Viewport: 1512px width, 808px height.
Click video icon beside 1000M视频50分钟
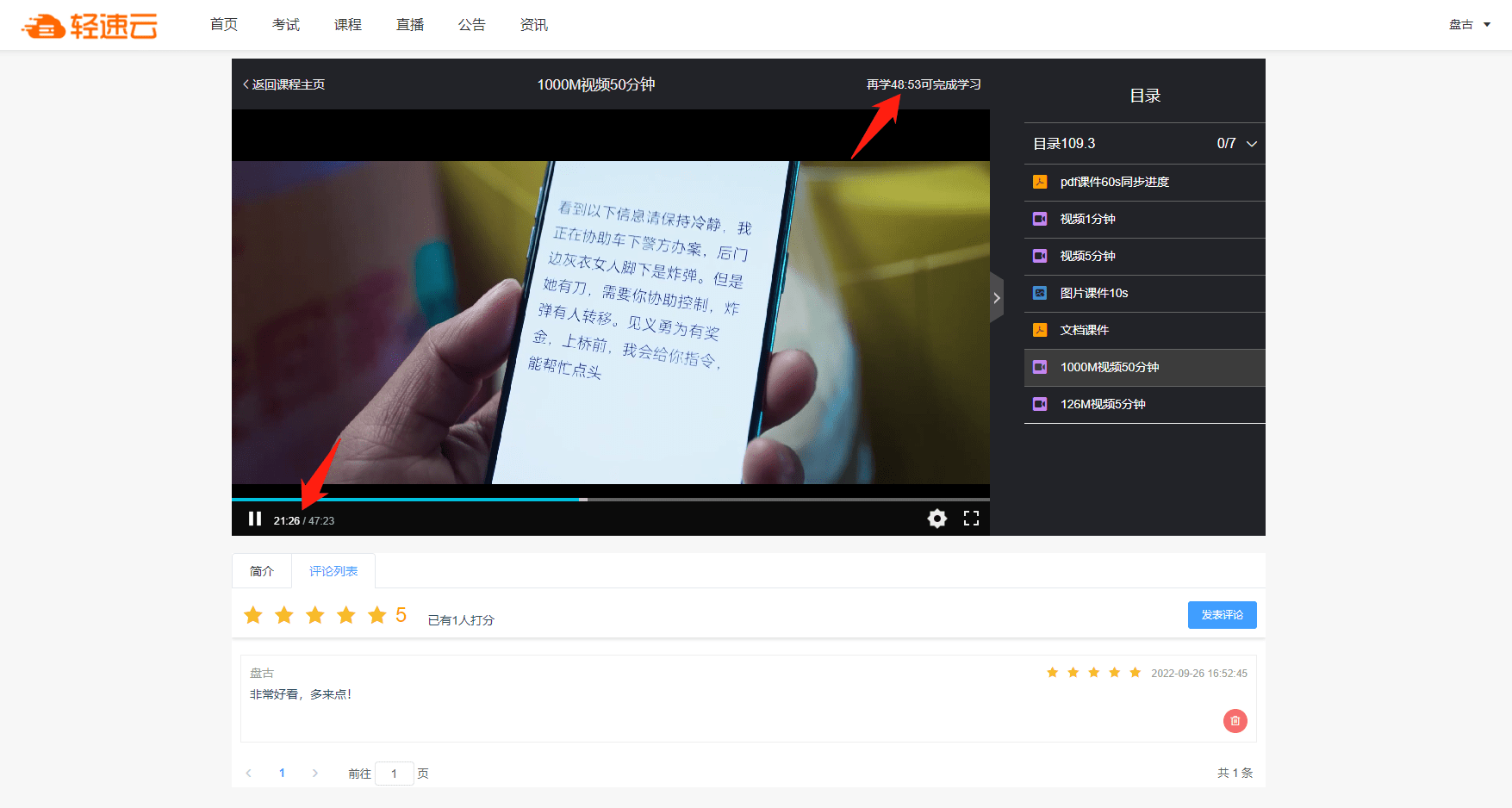tap(1040, 367)
